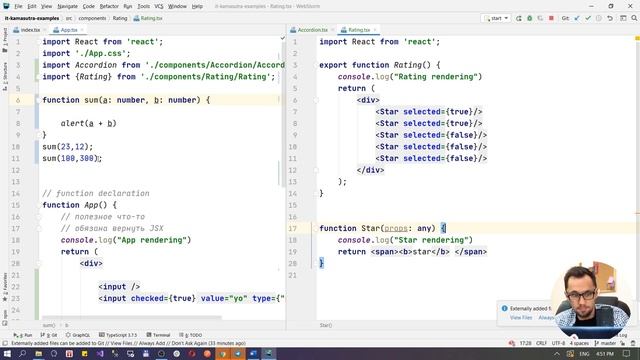Open the Run tool window button
This screenshot has height=360, width=640.
tap(23, 335)
